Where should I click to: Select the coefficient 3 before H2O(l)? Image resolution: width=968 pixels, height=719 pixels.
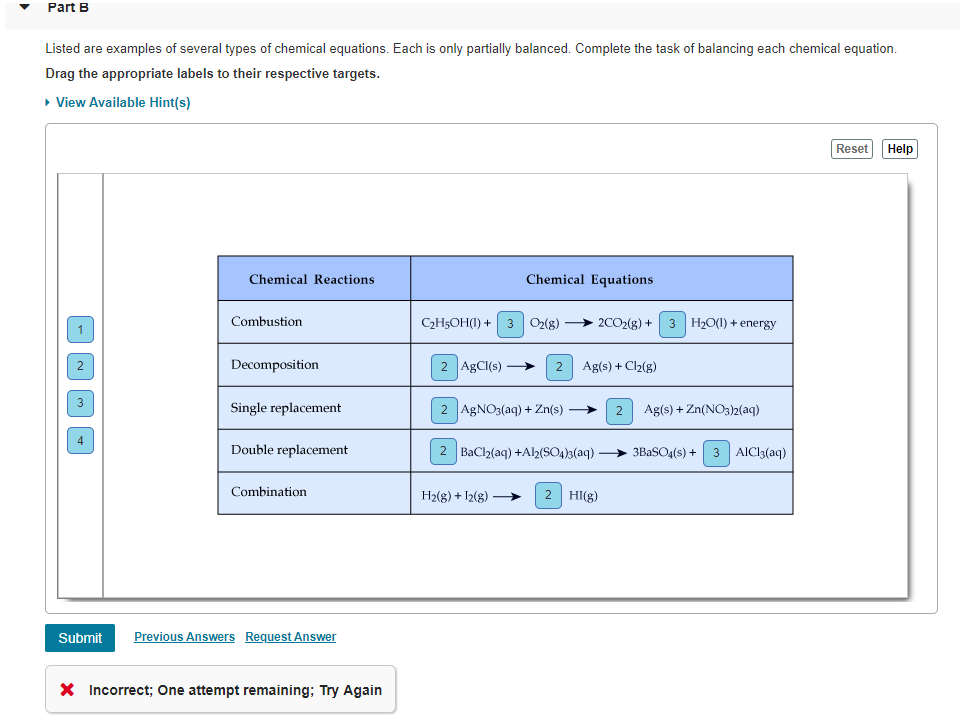[x=672, y=324]
